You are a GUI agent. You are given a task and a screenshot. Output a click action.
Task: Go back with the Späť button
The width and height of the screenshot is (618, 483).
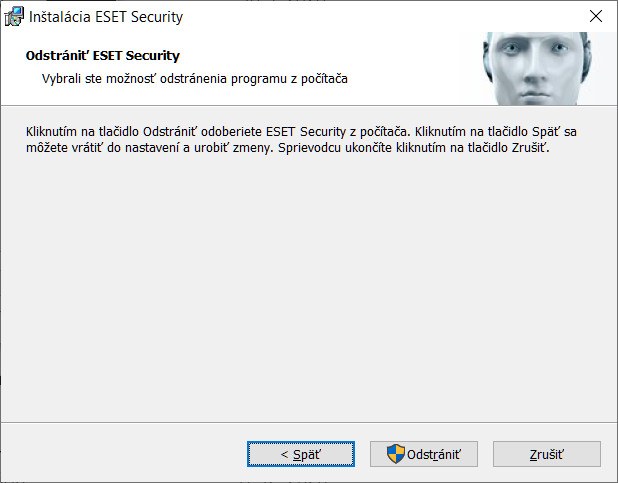click(x=301, y=454)
